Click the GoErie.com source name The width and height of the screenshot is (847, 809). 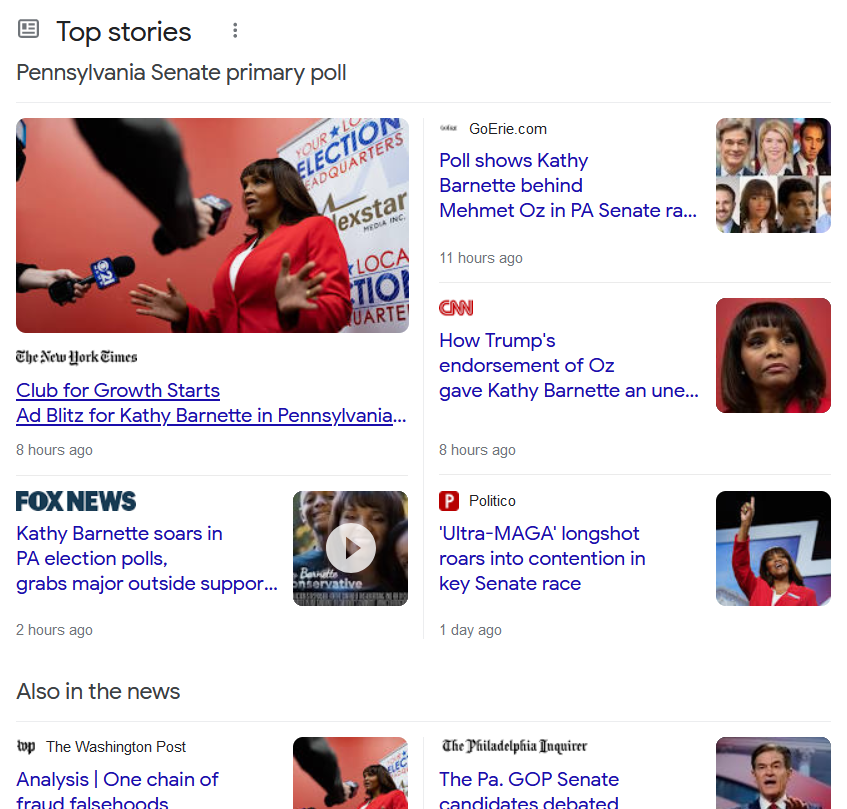[x=508, y=129]
